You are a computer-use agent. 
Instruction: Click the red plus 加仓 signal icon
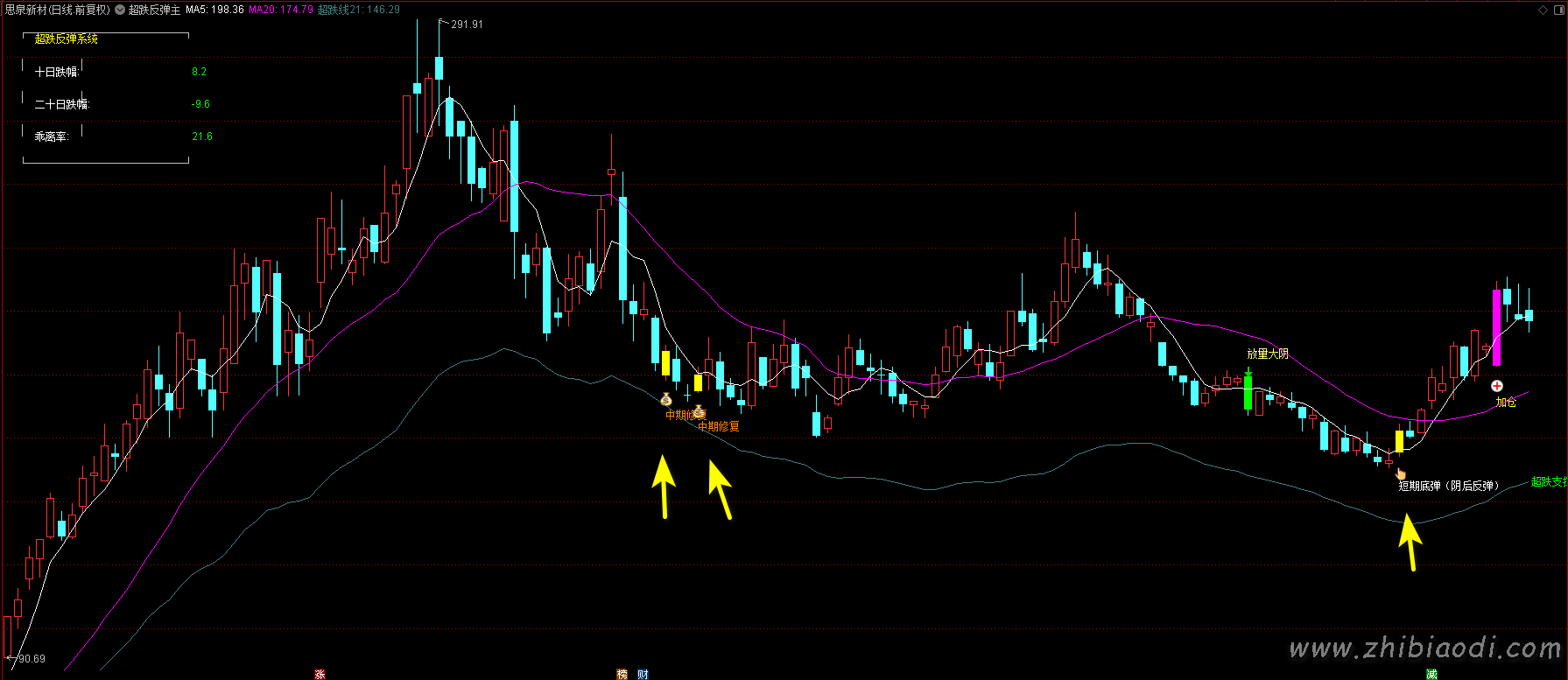(1497, 386)
